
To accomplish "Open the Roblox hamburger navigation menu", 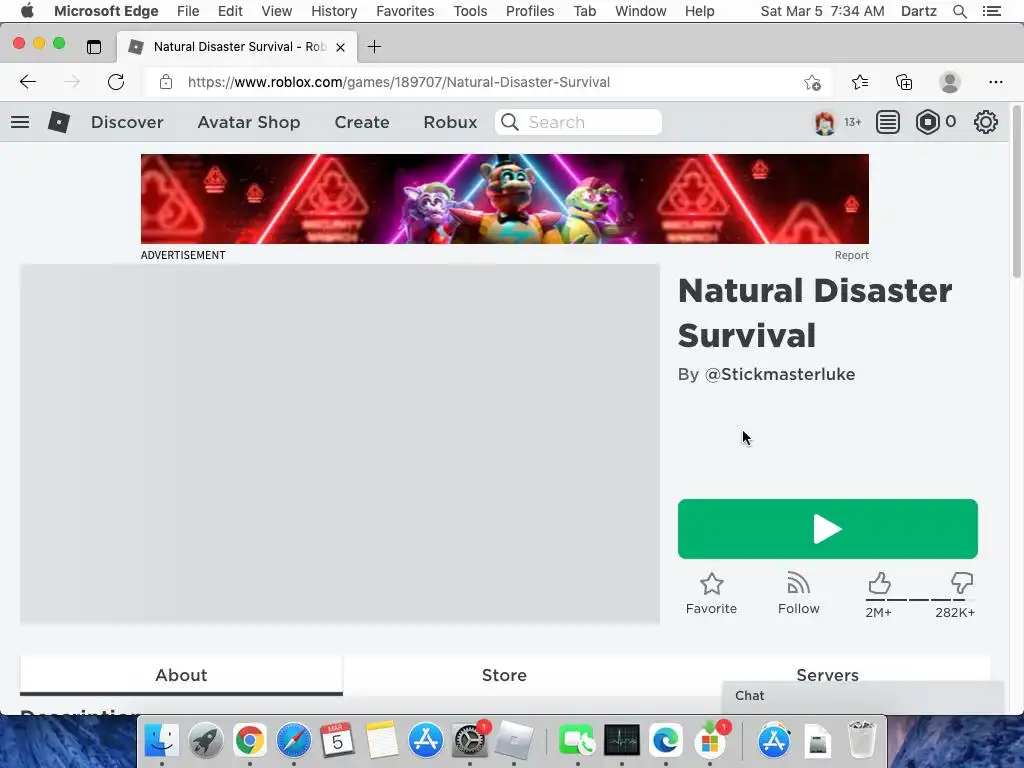I will pyautogui.click(x=20, y=122).
